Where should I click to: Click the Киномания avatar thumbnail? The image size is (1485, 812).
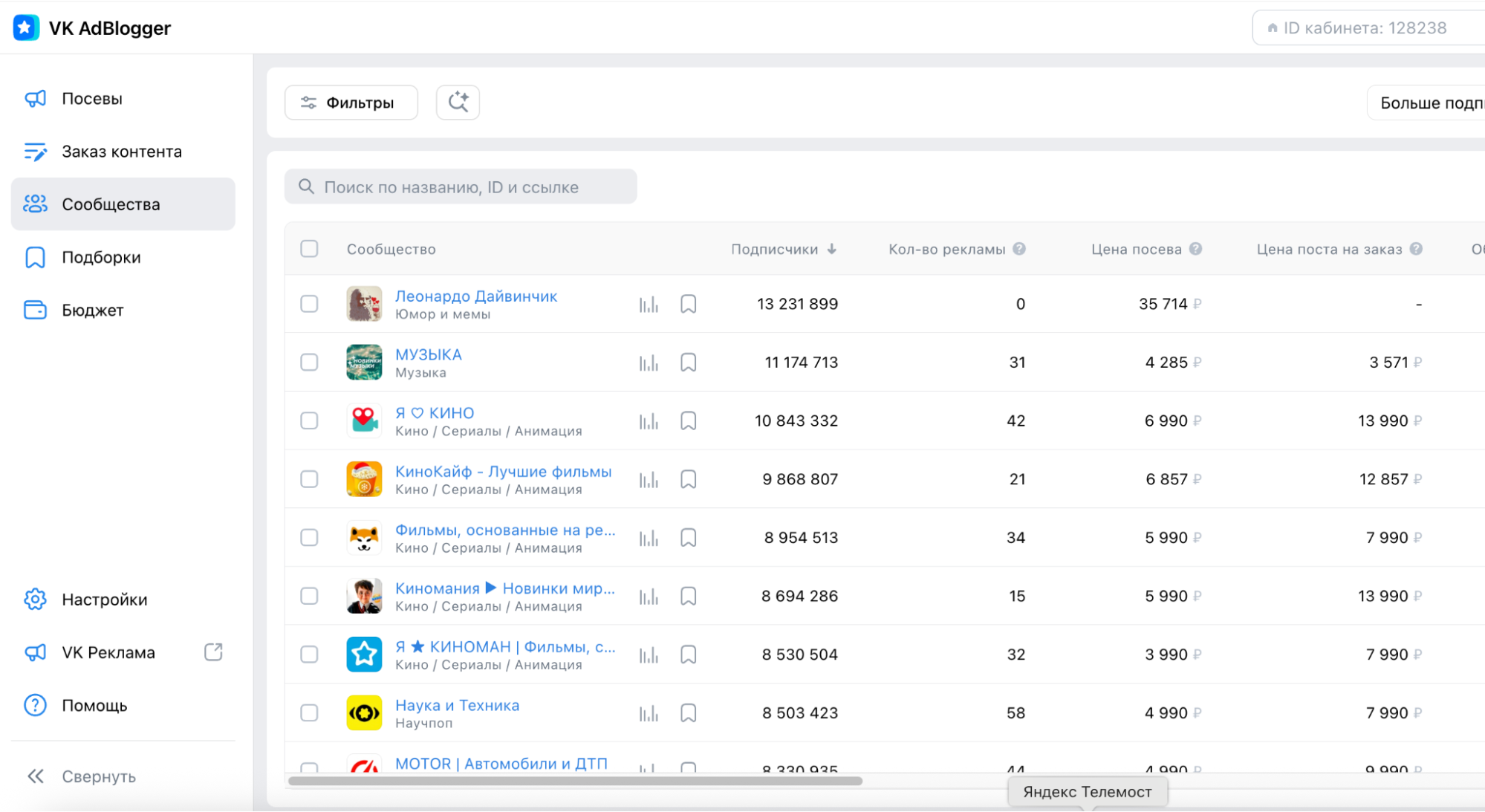coord(364,596)
